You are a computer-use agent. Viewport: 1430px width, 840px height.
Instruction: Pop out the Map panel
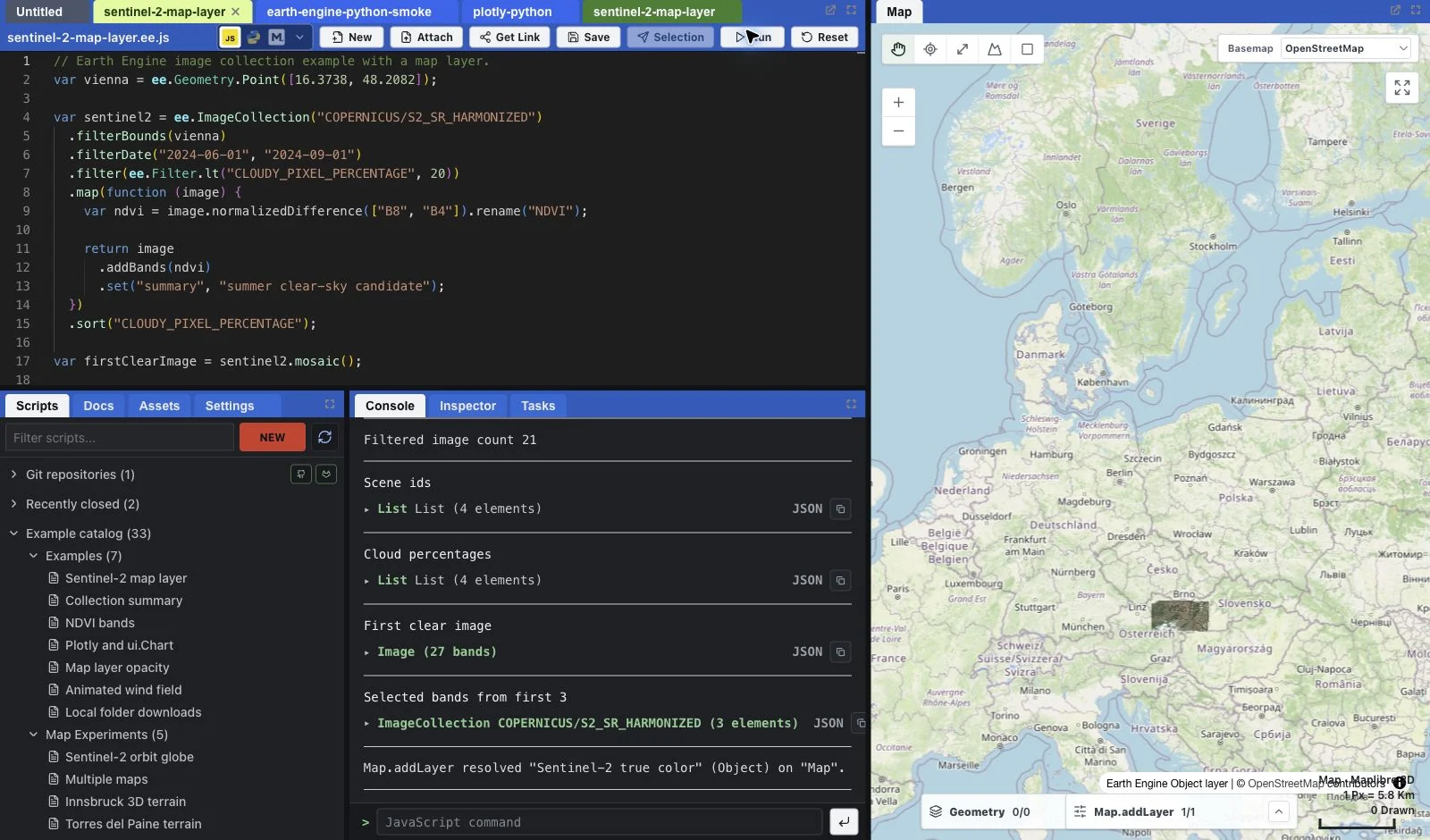pyautogui.click(x=1394, y=11)
